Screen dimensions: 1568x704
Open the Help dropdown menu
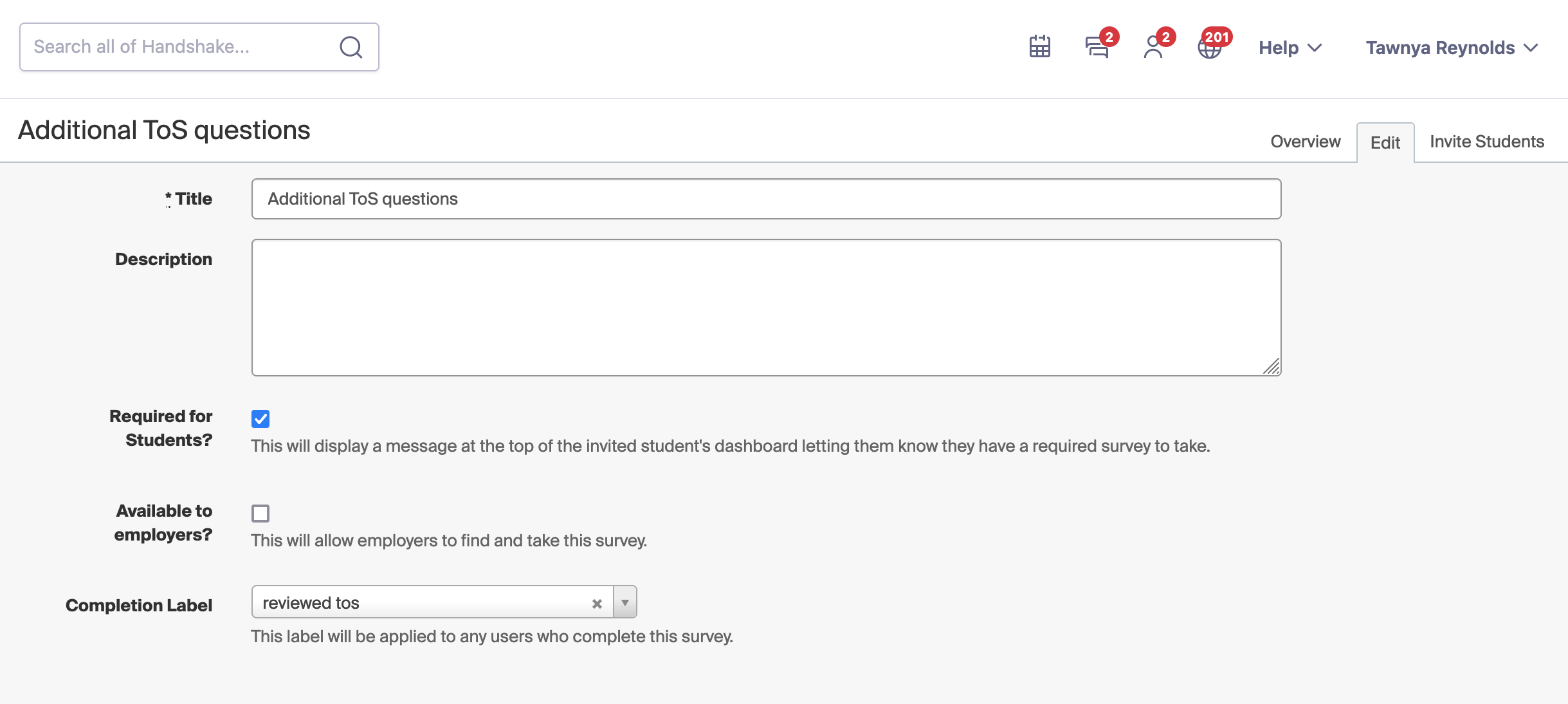click(1290, 48)
